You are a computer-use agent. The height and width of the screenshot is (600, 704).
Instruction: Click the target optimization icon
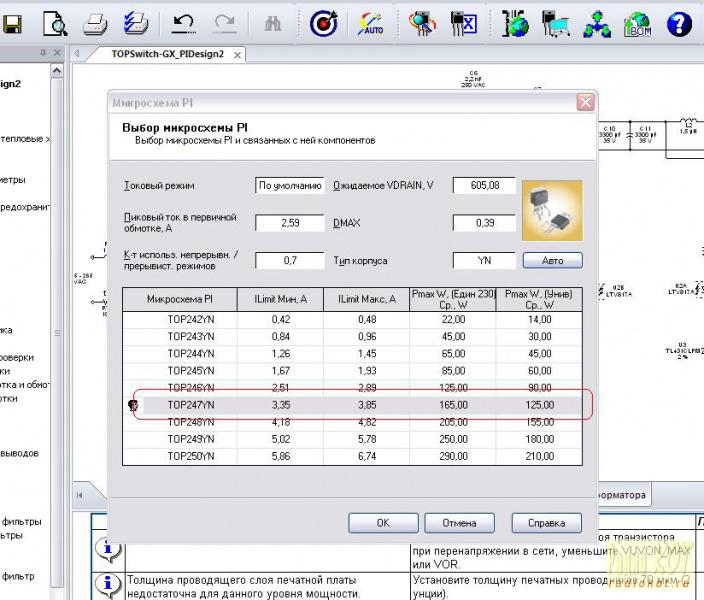(x=323, y=22)
